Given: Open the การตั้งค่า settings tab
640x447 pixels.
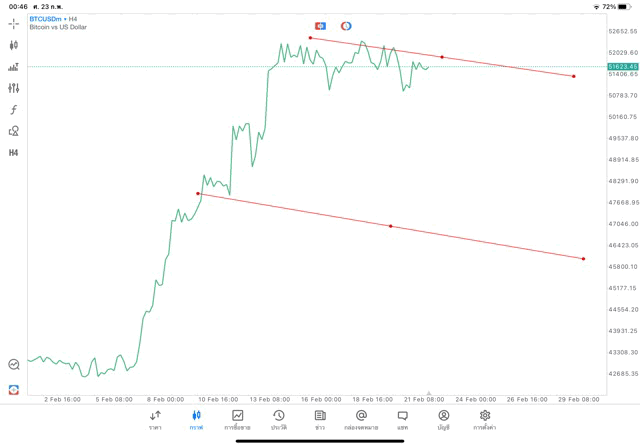Looking at the screenshot, I should (485, 419).
